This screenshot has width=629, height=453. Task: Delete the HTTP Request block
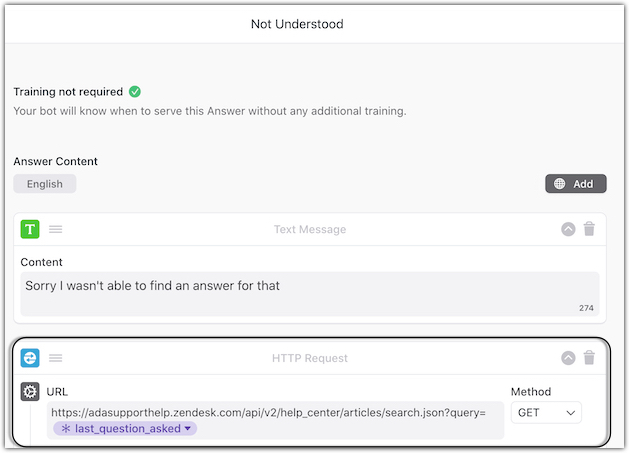[x=589, y=358]
